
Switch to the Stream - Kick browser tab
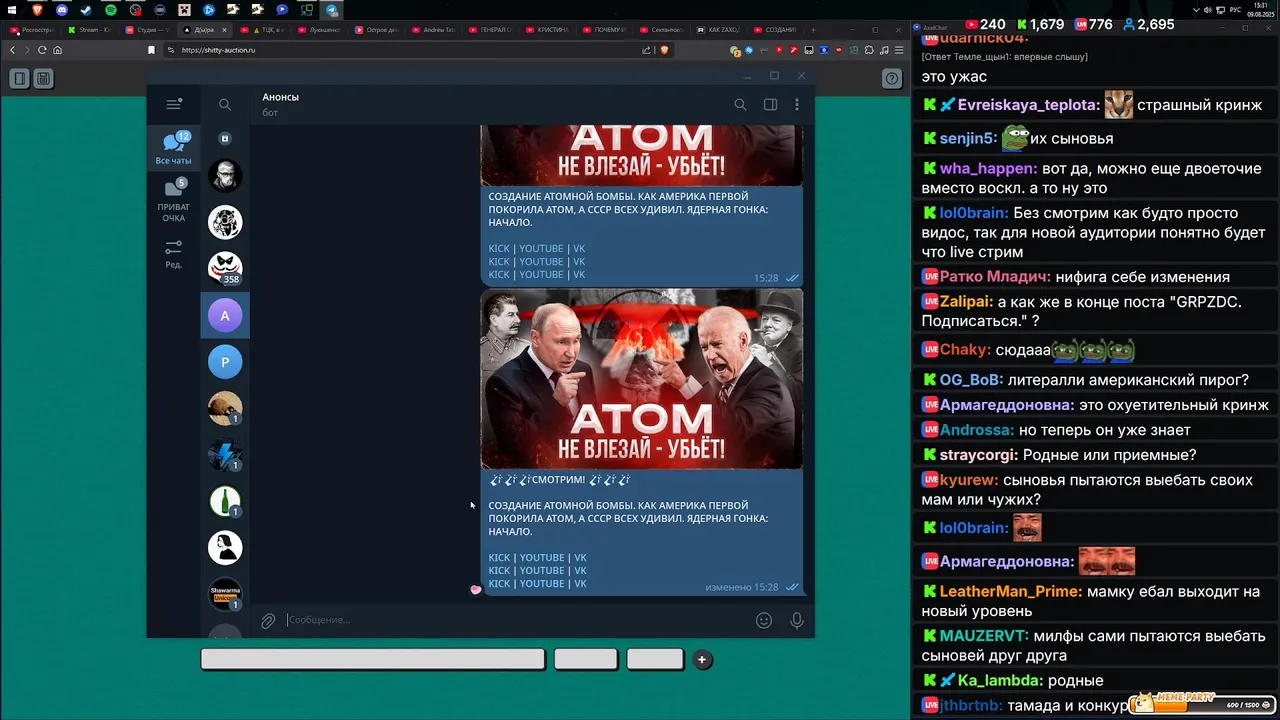(x=92, y=30)
